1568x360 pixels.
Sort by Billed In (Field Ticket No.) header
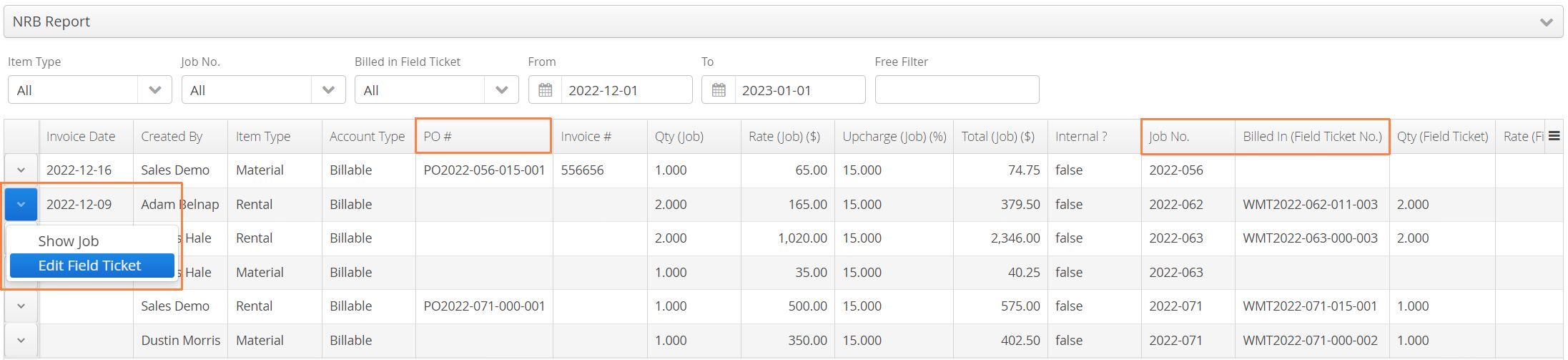[1312, 137]
